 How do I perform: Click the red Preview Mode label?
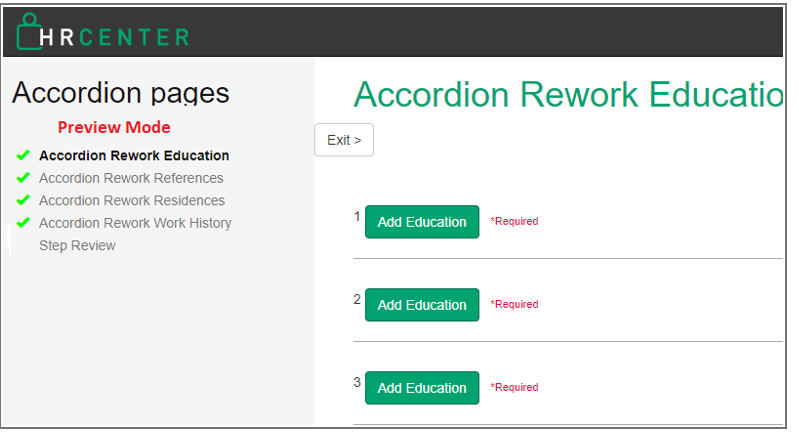pyautogui.click(x=114, y=127)
